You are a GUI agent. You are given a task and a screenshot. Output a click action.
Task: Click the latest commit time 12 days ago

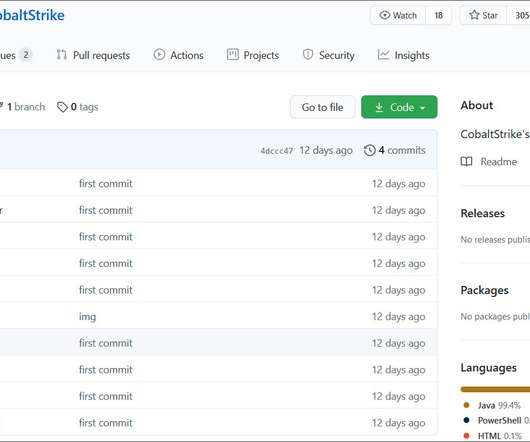pyautogui.click(x=326, y=150)
